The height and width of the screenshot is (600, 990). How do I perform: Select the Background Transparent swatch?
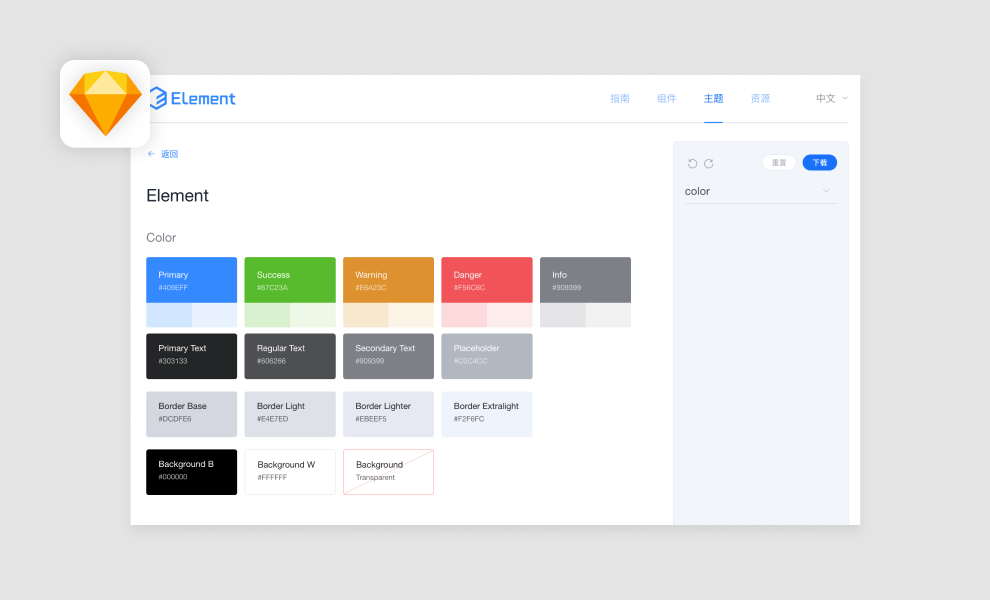[x=388, y=472]
